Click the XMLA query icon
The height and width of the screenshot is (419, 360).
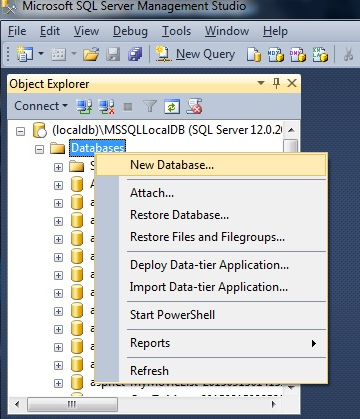pos(320,54)
